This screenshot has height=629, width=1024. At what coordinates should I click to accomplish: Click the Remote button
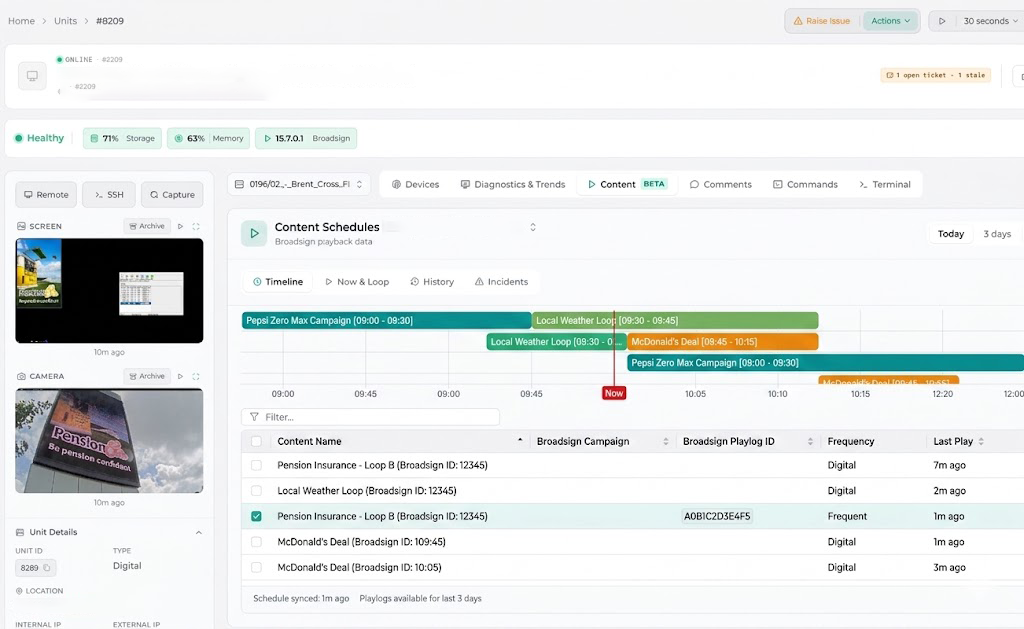[x=46, y=195]
